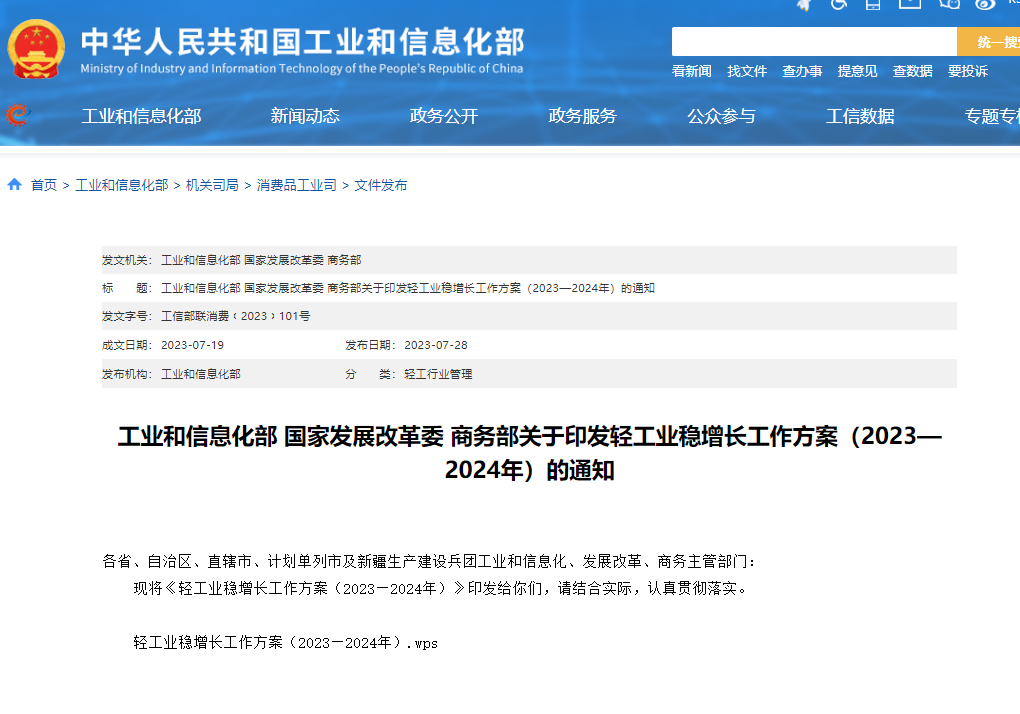Select the 政务服务 navigation item
Screen dimensions: 1020x714
coord(583,116)
